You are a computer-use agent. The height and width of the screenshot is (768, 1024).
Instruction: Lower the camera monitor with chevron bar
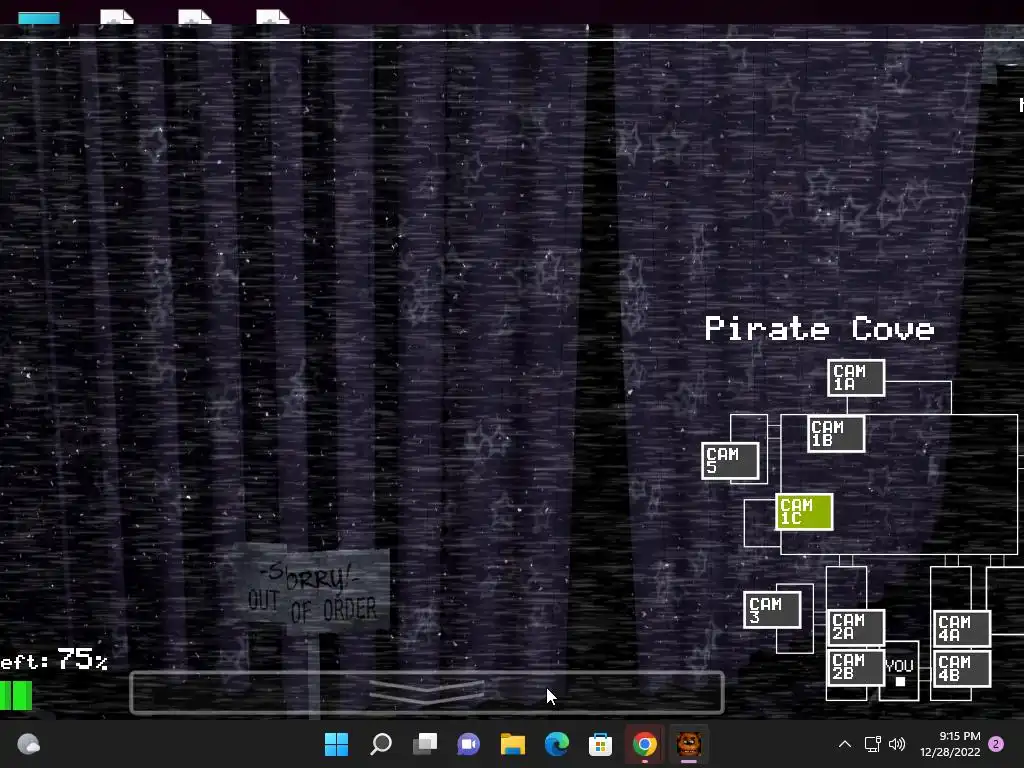[x=426, y=692]
